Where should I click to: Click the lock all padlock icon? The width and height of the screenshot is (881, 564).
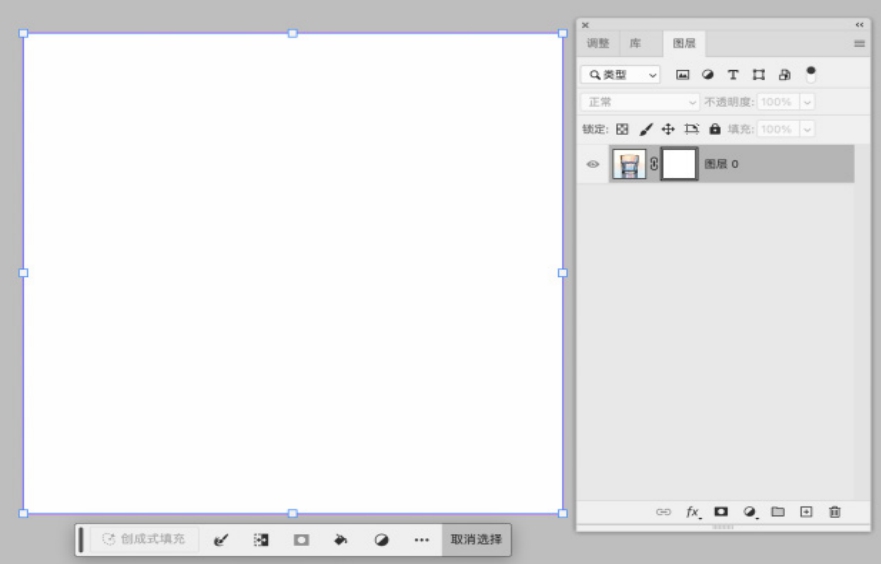point(715,129)
